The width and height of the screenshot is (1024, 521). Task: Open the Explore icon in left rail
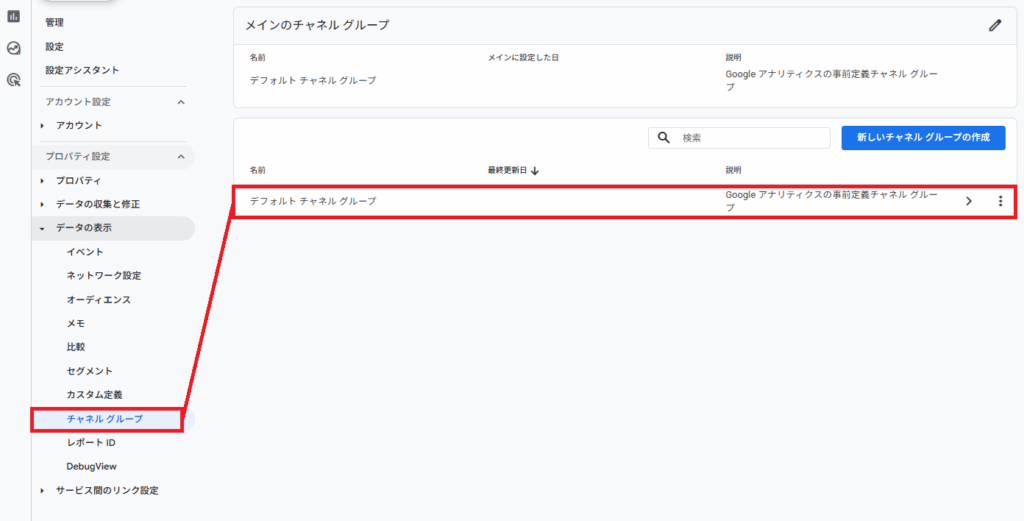[13, 48]
